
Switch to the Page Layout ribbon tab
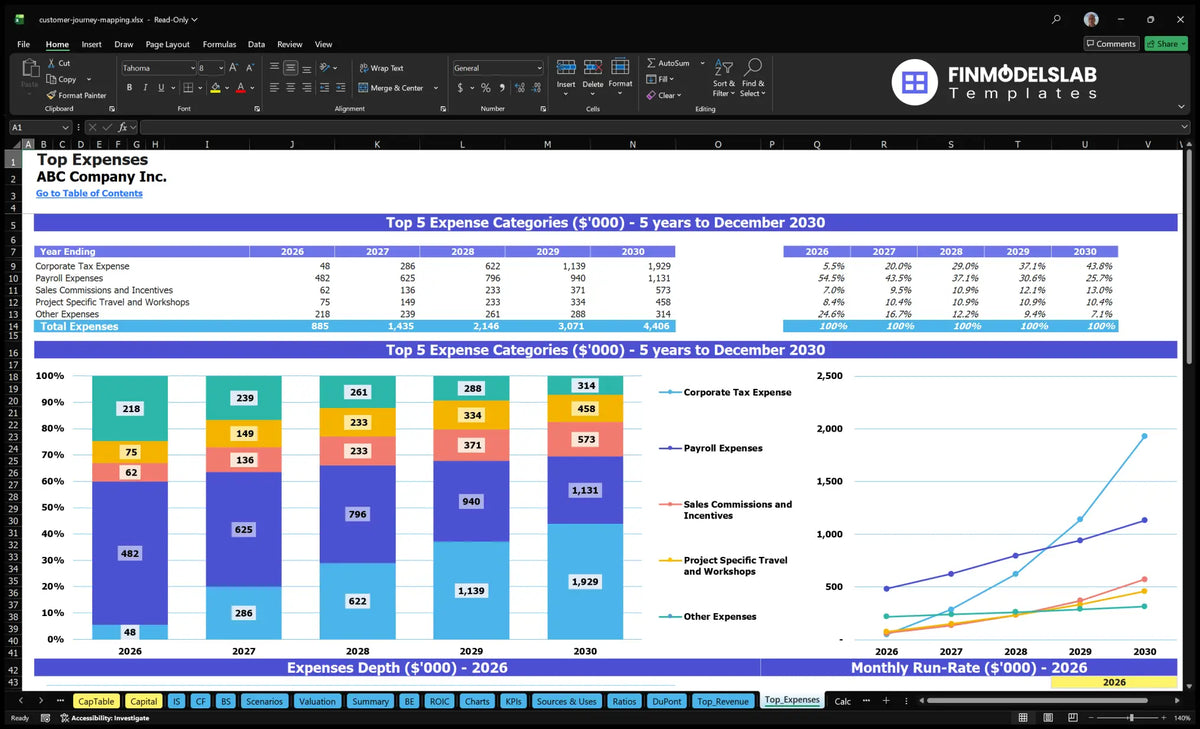[x=167, y=44]
